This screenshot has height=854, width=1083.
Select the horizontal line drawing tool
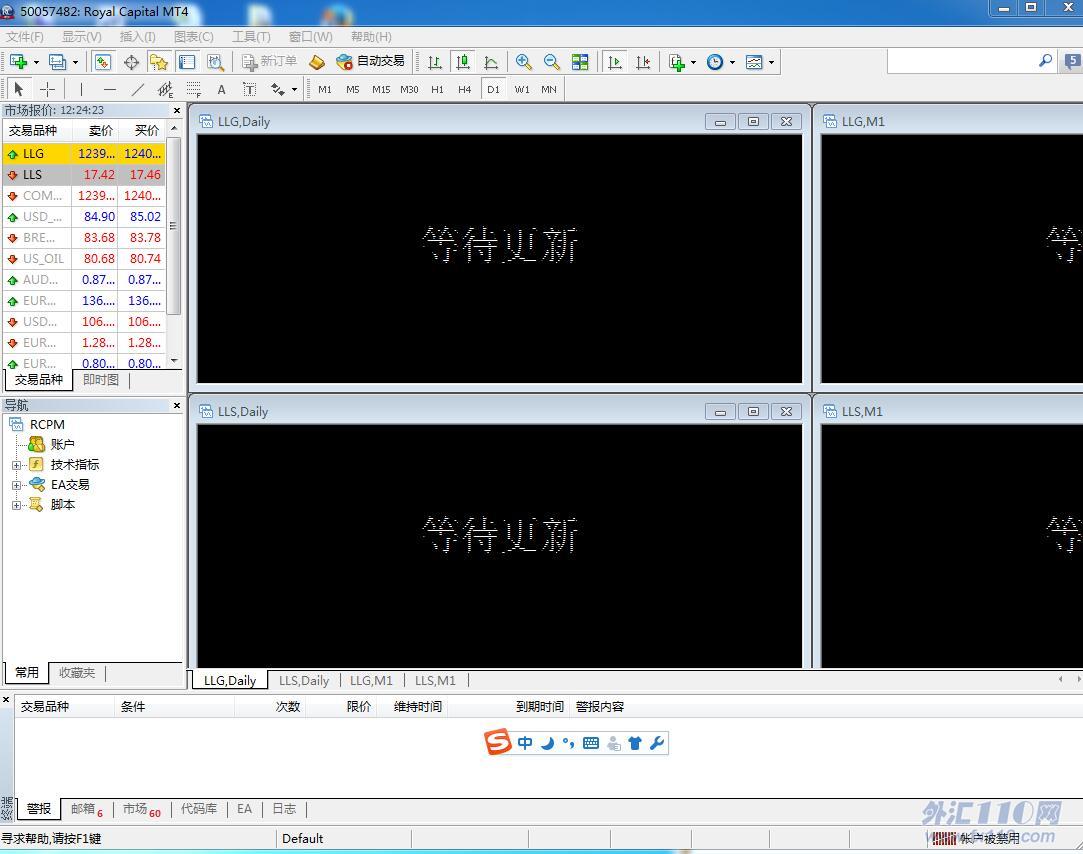(x=110, y=89)
